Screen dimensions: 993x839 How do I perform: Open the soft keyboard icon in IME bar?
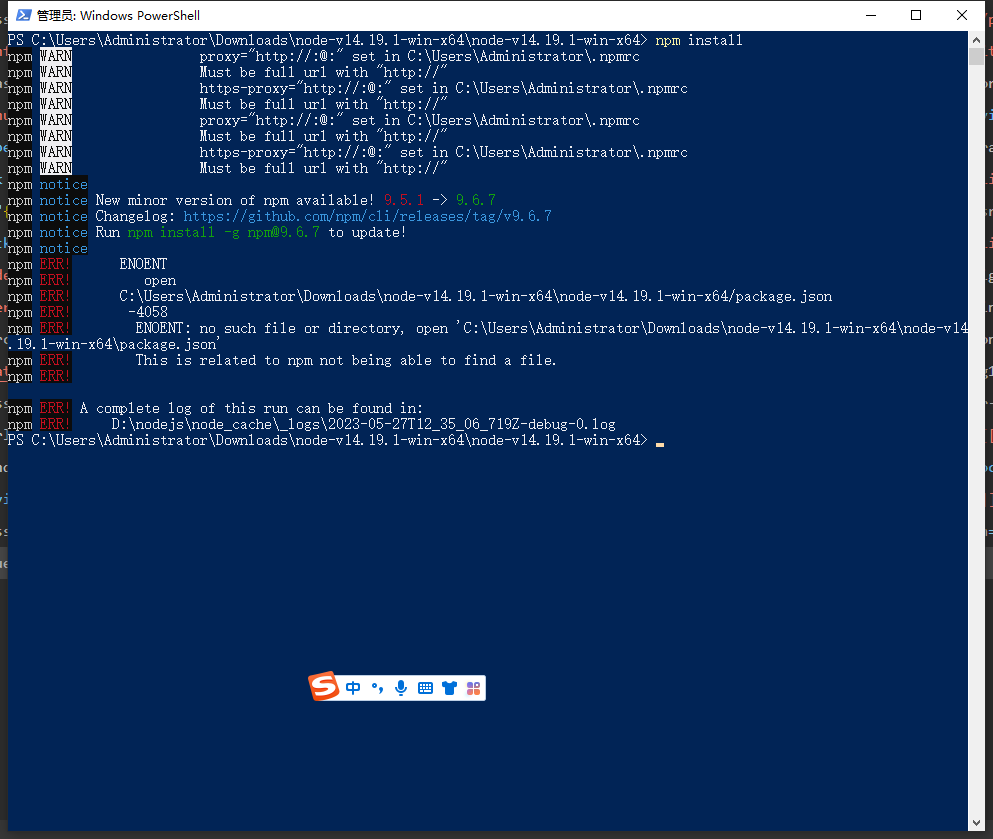pyautogui.click(x=426, y=688)
